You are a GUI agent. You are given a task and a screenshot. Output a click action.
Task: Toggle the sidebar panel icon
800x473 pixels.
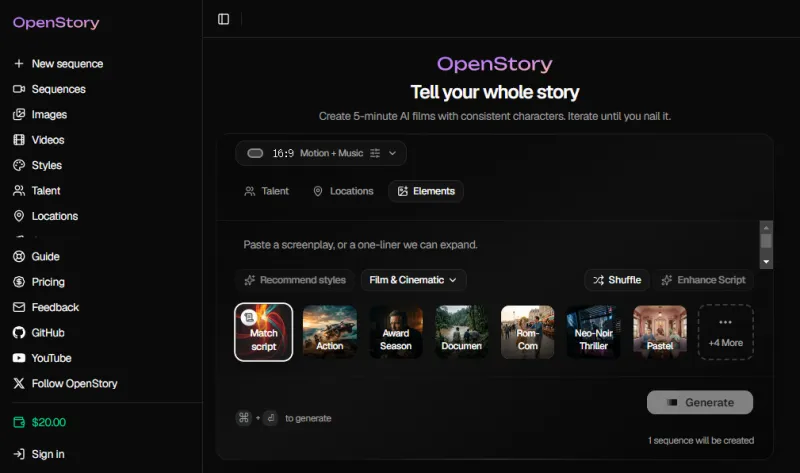click(223, 19)
